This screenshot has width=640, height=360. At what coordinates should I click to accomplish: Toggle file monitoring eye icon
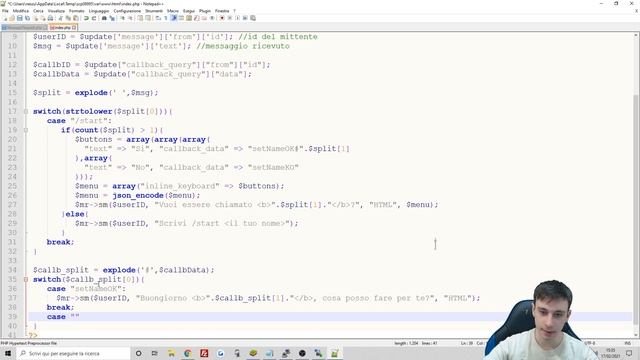click(x=212, y=18)
